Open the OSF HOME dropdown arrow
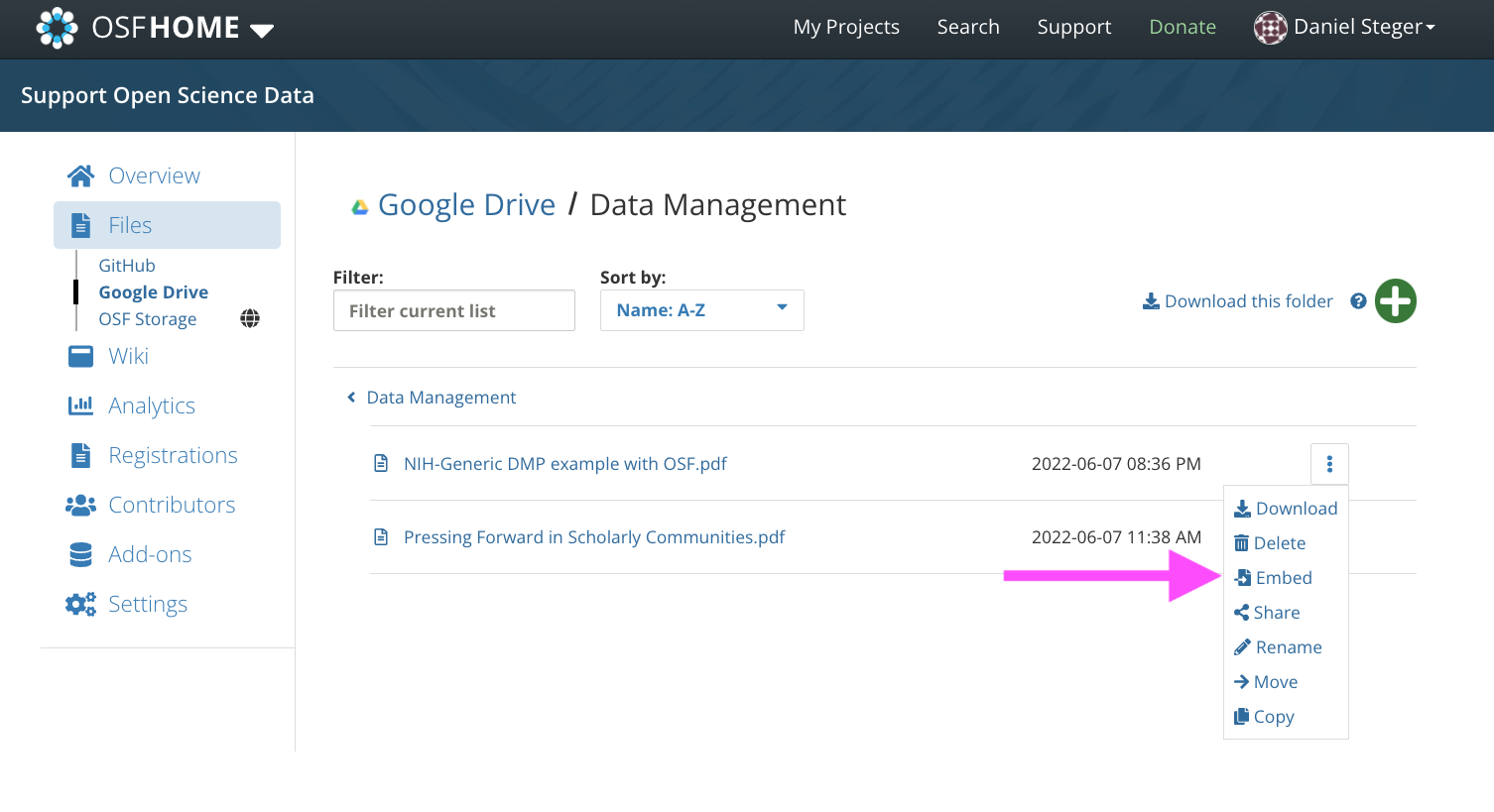This screenshot has width=1494, height=812. [262, 31]
